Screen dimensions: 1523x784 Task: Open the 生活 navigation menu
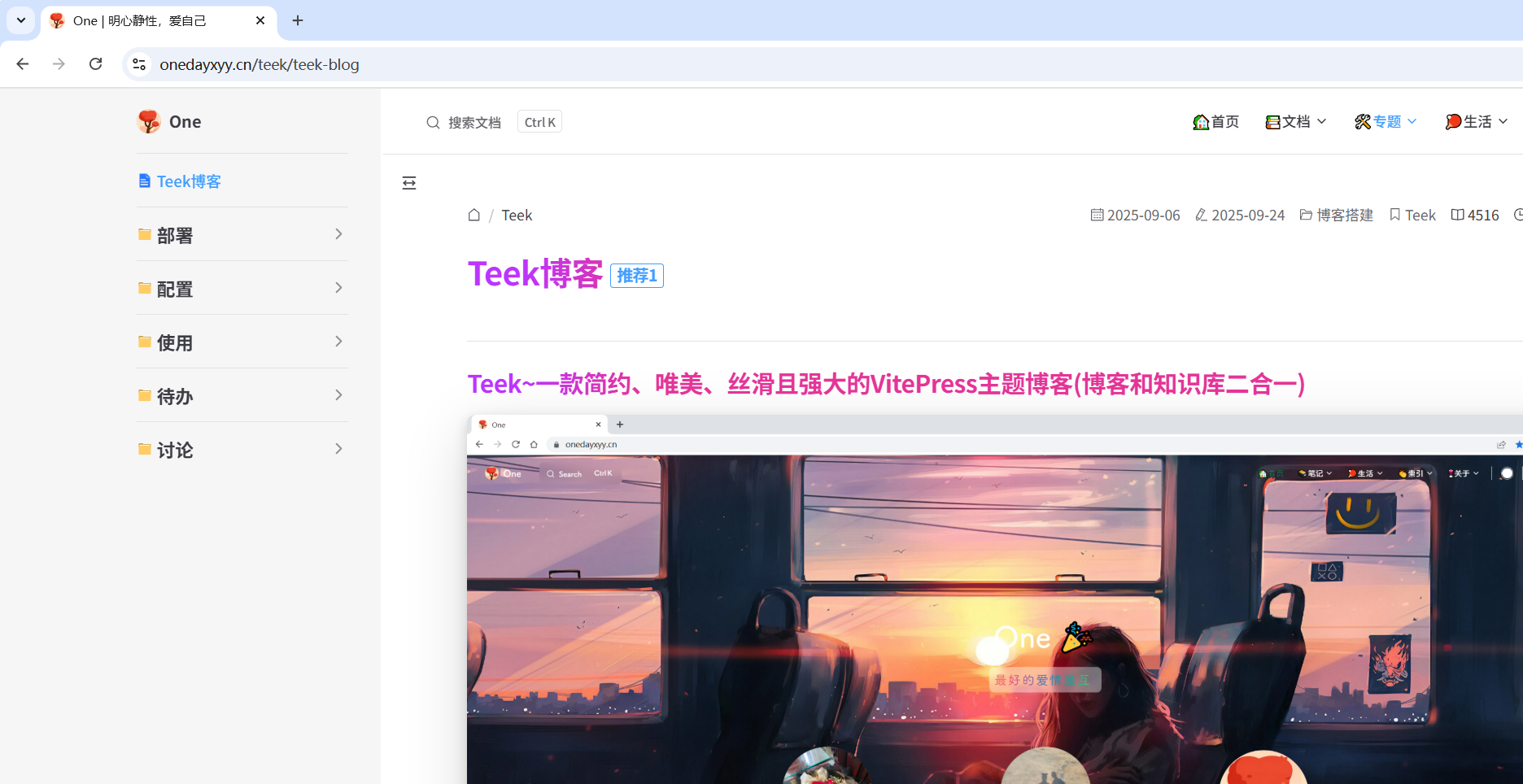[x=1476, y=122]
